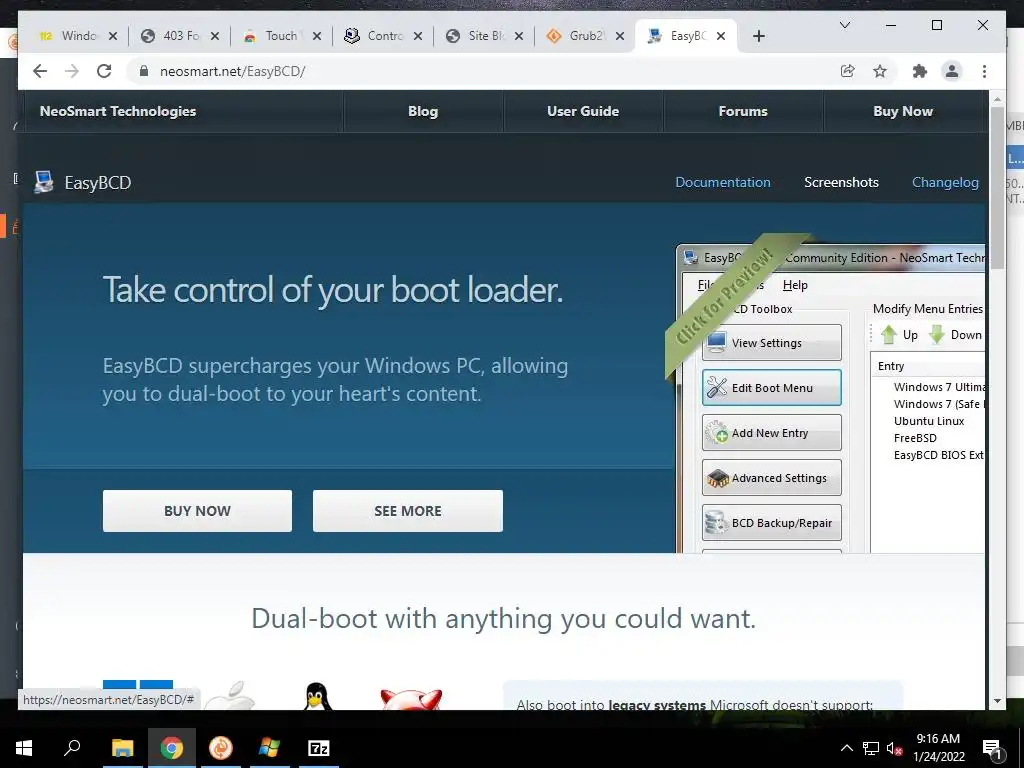Go back to the previous page

click(40, 71)
